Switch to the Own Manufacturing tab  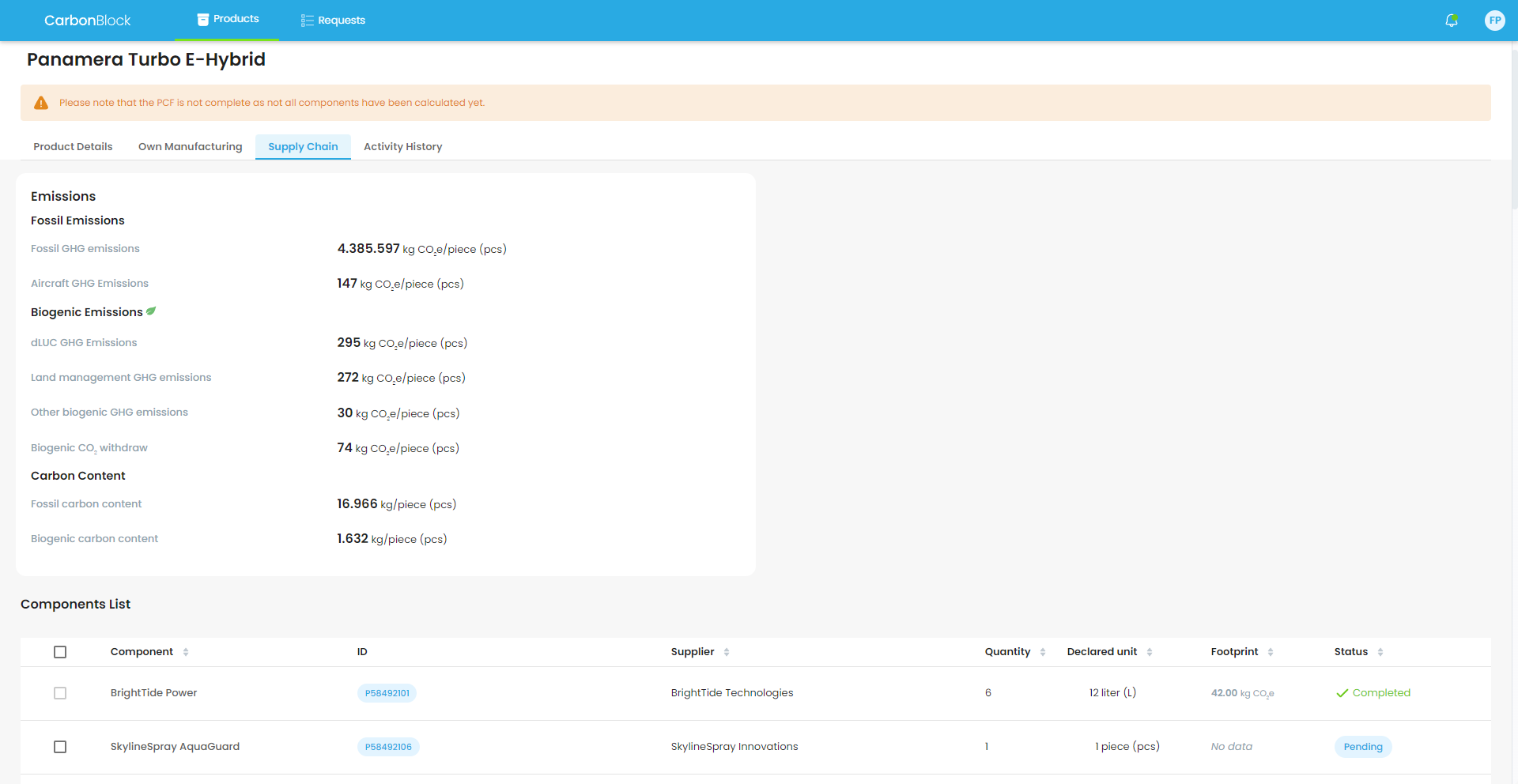tap(191, 147)
